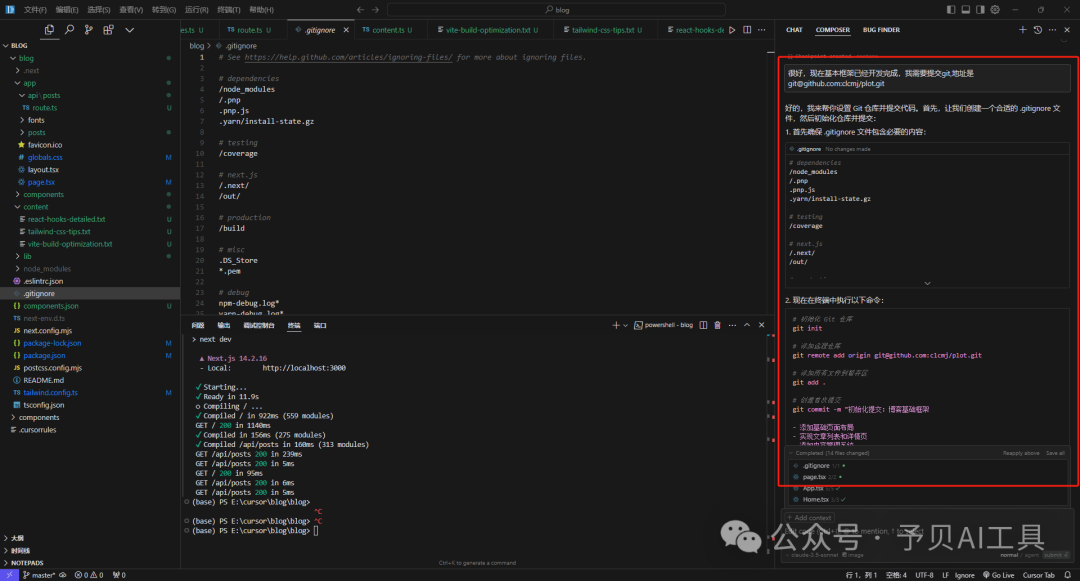The image size is (1080, 581).
Task: Open the composer panel more options
Action: click(x=1052, y=30)
